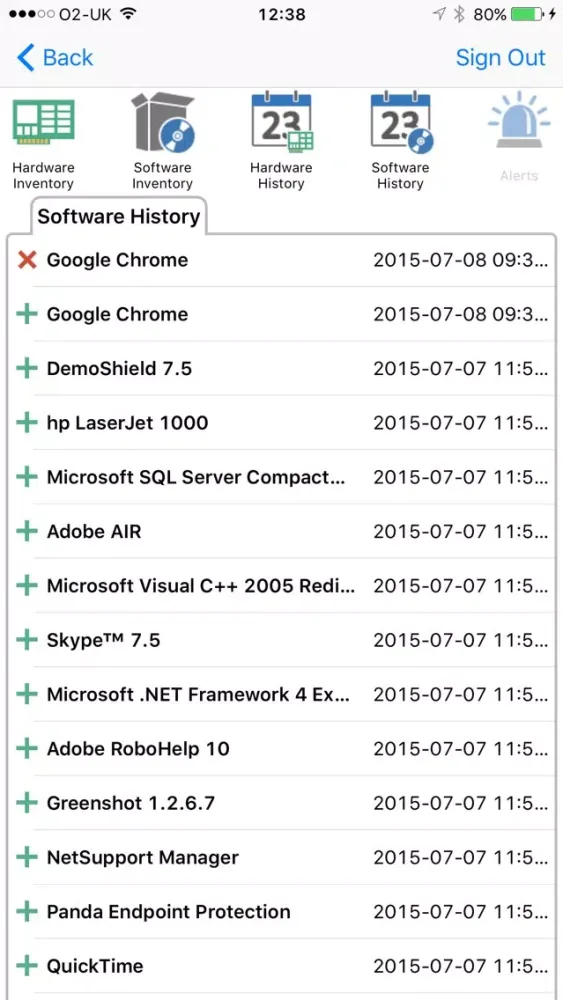
Task: Select the NetSupport Manager row
Action: [x=281, y=857]
